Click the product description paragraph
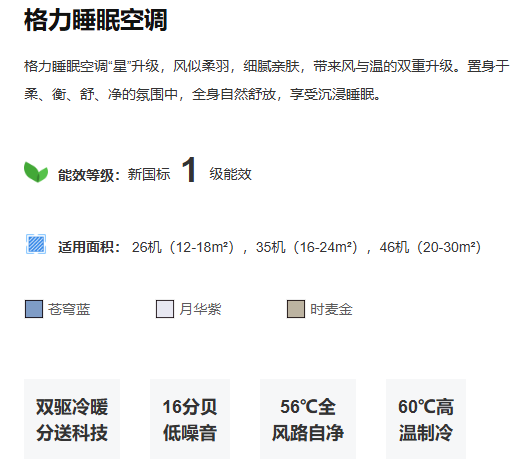The image size is (526, 473). [x=267, y=80]
